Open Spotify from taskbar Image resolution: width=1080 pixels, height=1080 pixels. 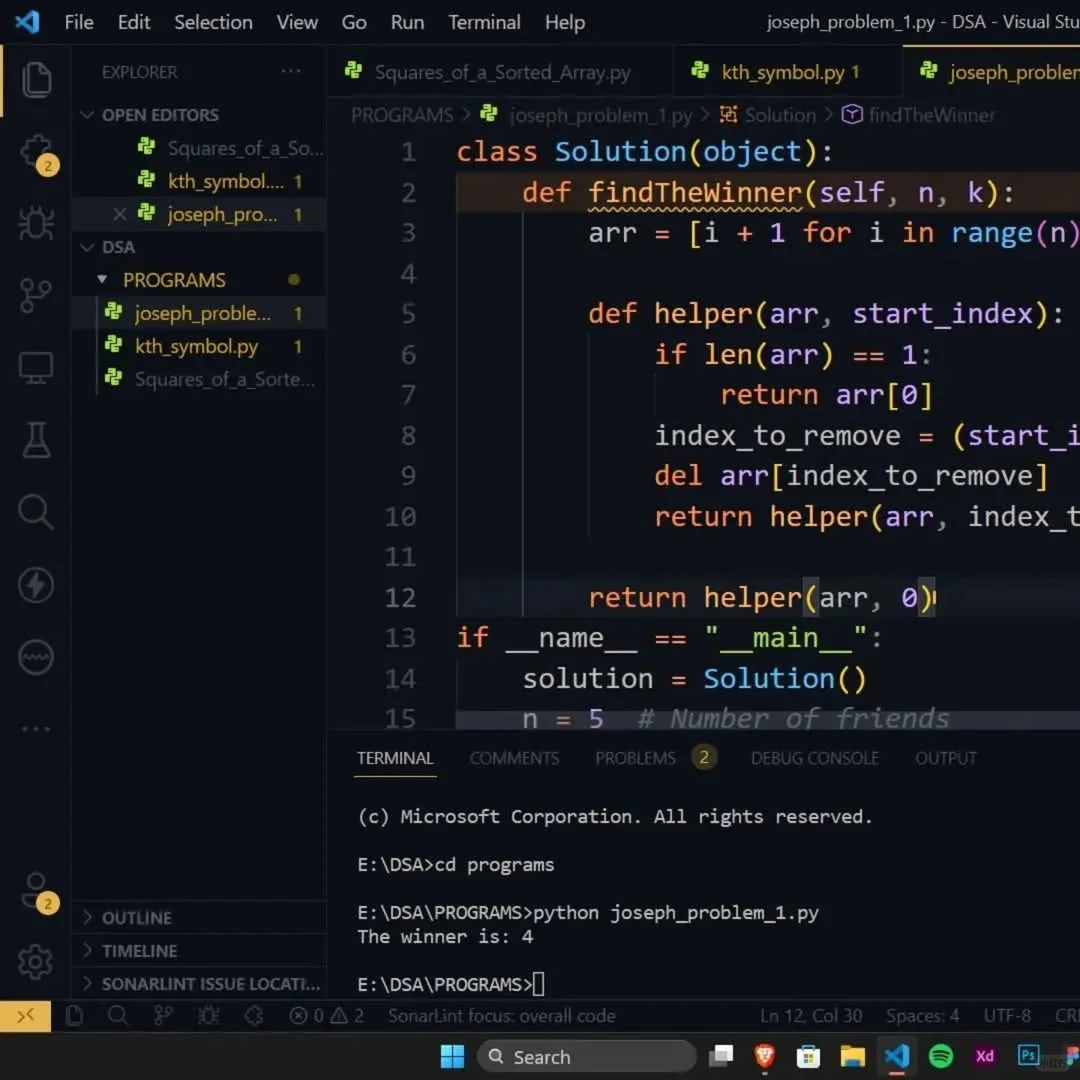tap(941, 1056)
